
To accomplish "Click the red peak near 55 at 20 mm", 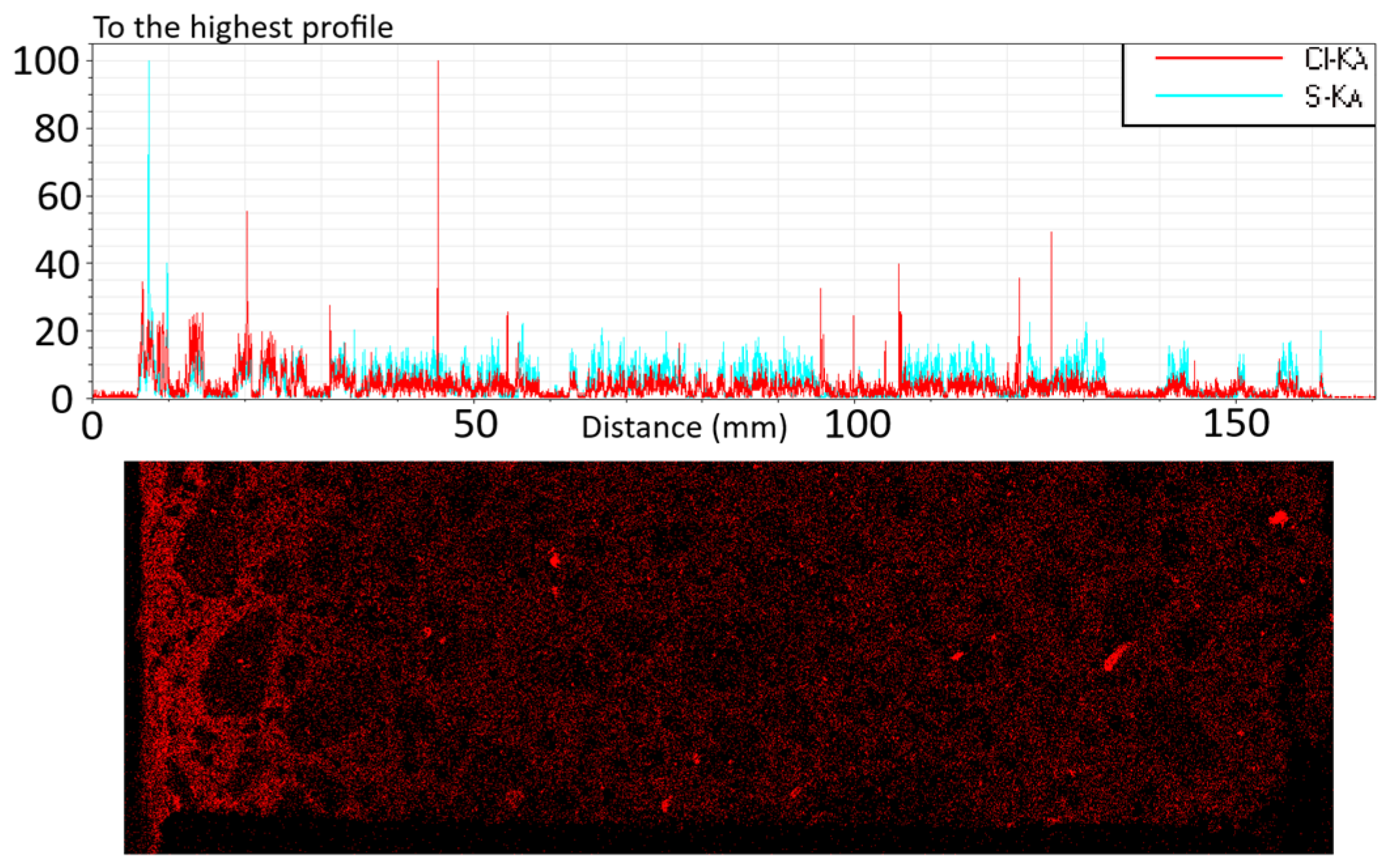I will click(247, 213).
